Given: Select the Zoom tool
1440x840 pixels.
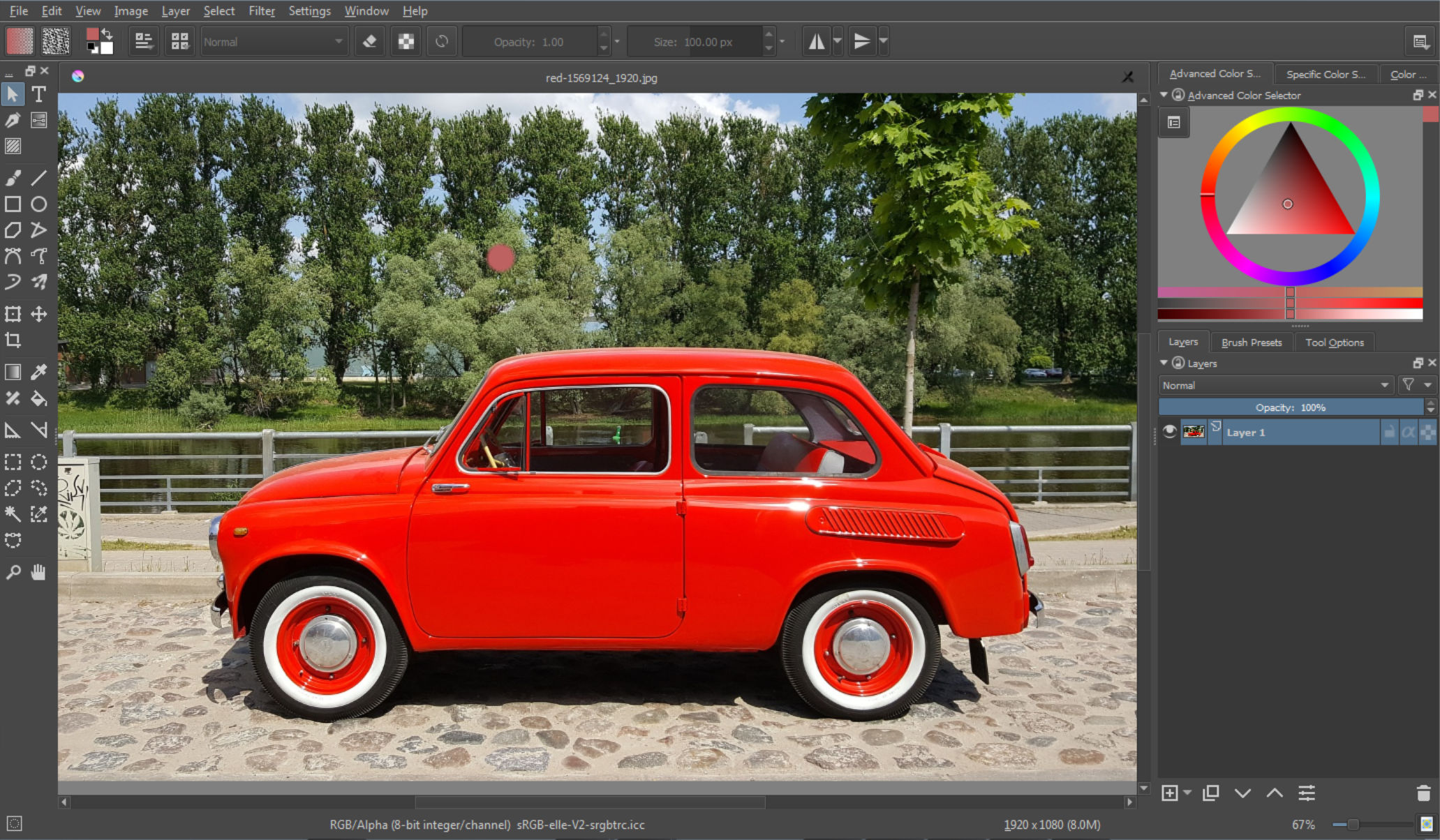Looking at the screenshot, I should point(13,573).
